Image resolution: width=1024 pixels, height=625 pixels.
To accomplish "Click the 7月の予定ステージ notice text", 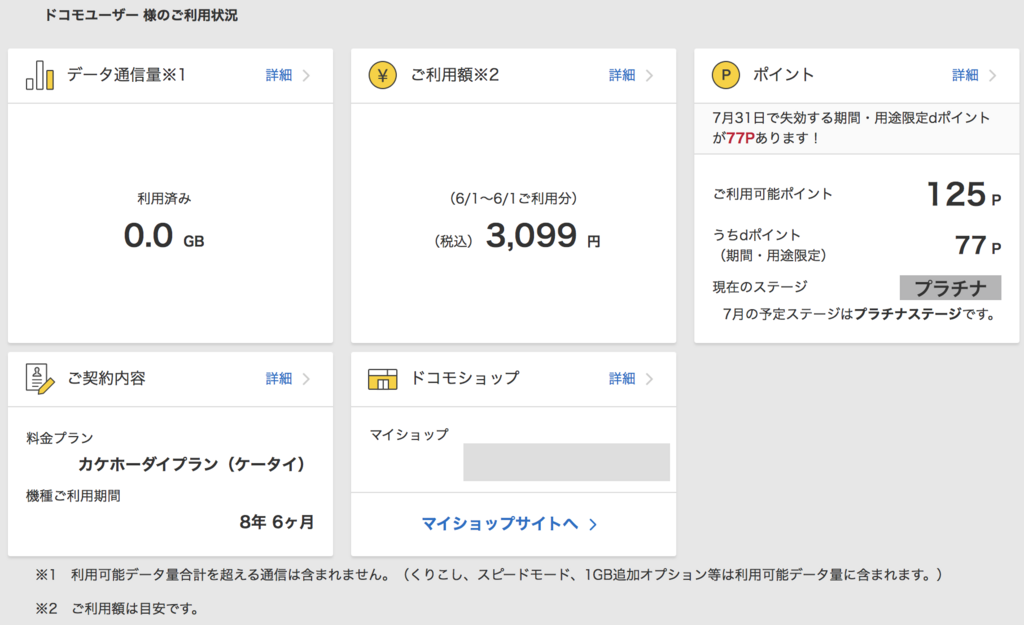I will pyautogui.click(x=861, y=314).
